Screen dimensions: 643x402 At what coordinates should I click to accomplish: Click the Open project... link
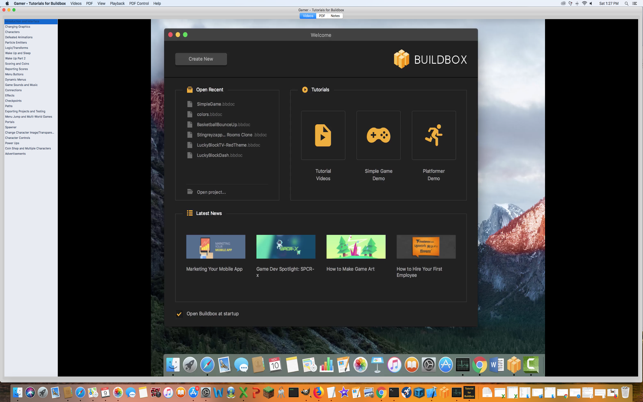[211, 192]
